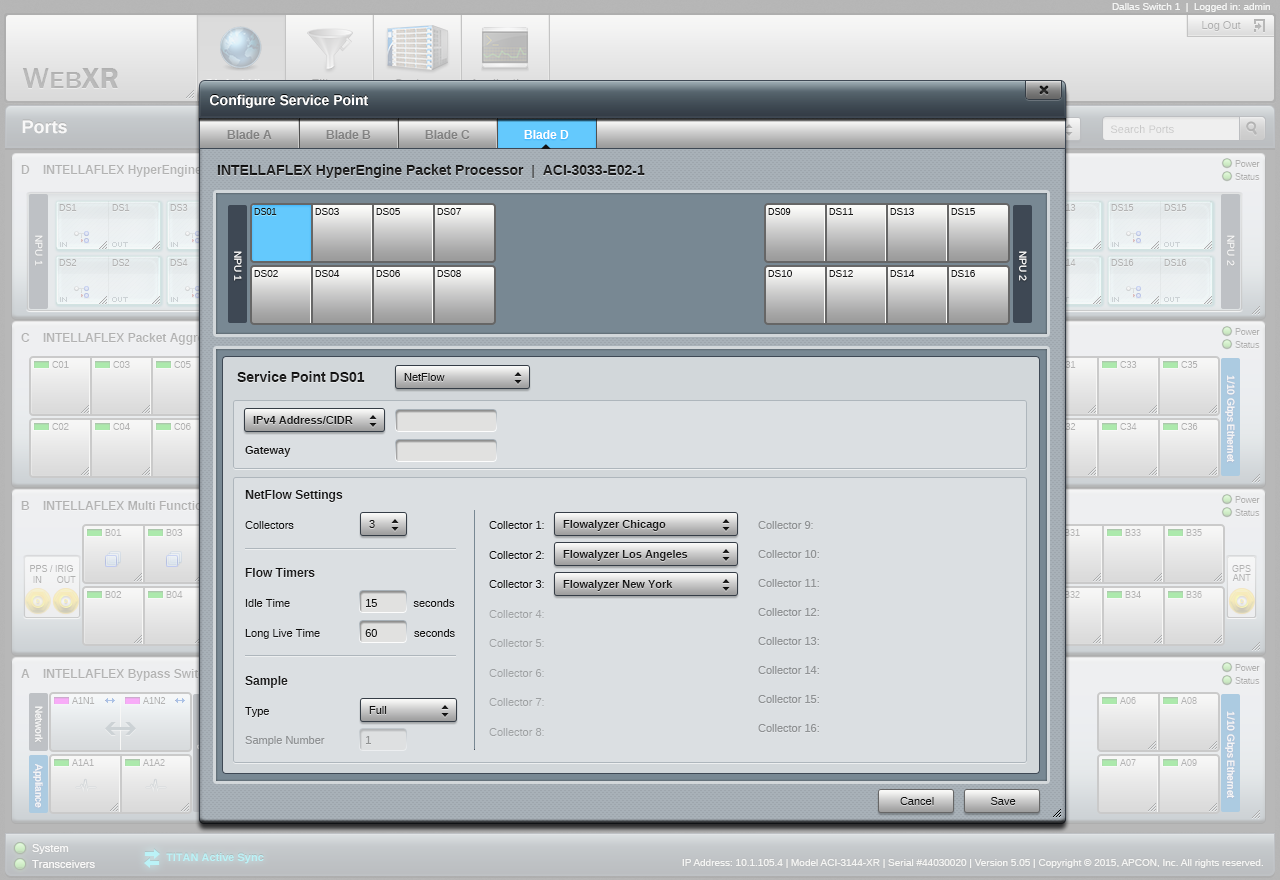The height and width of the screenshot is (880, 1280).
Task: Click the pink status swatch on port A1N1
Action: [61, 701]
